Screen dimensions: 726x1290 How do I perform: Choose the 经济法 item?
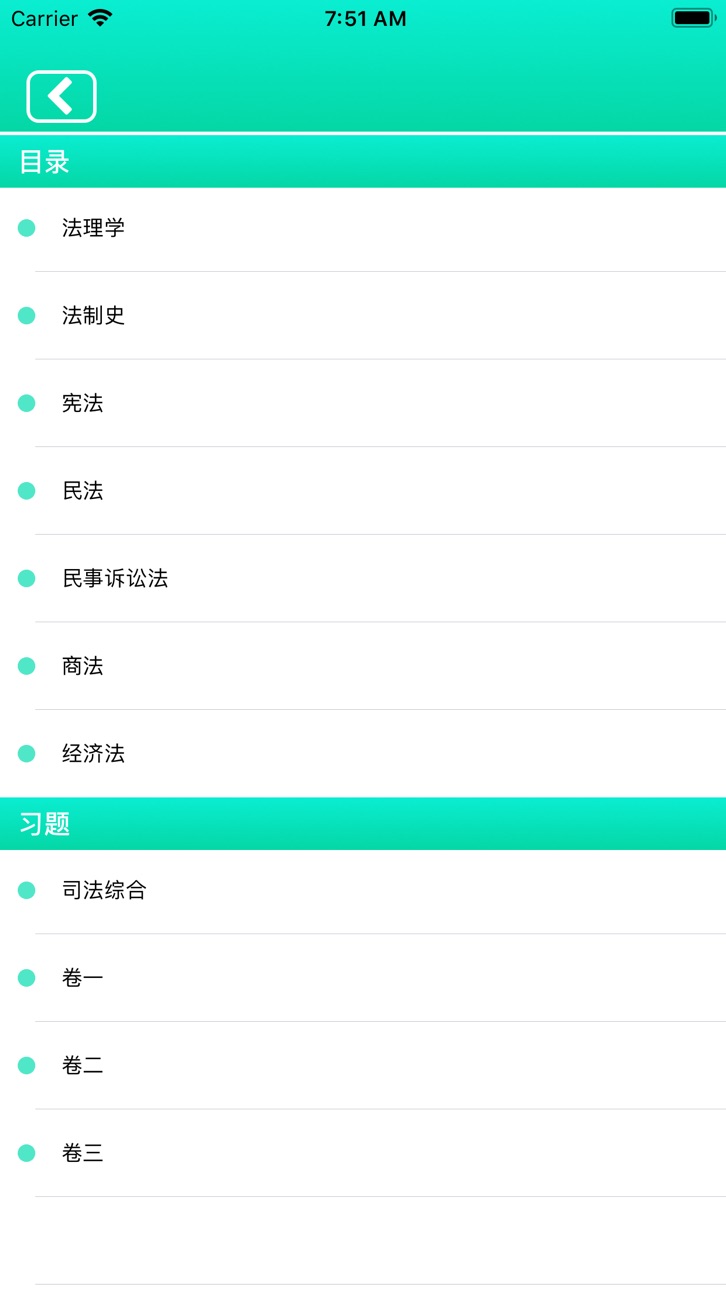[x=363, y=754]
